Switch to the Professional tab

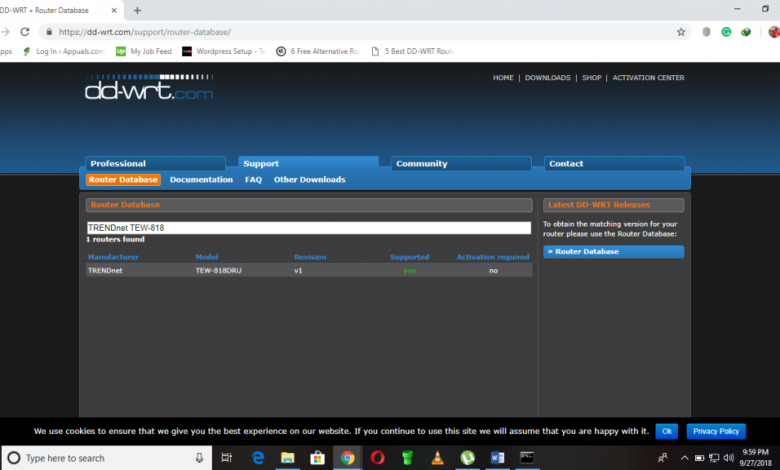(x=155, y=164)
